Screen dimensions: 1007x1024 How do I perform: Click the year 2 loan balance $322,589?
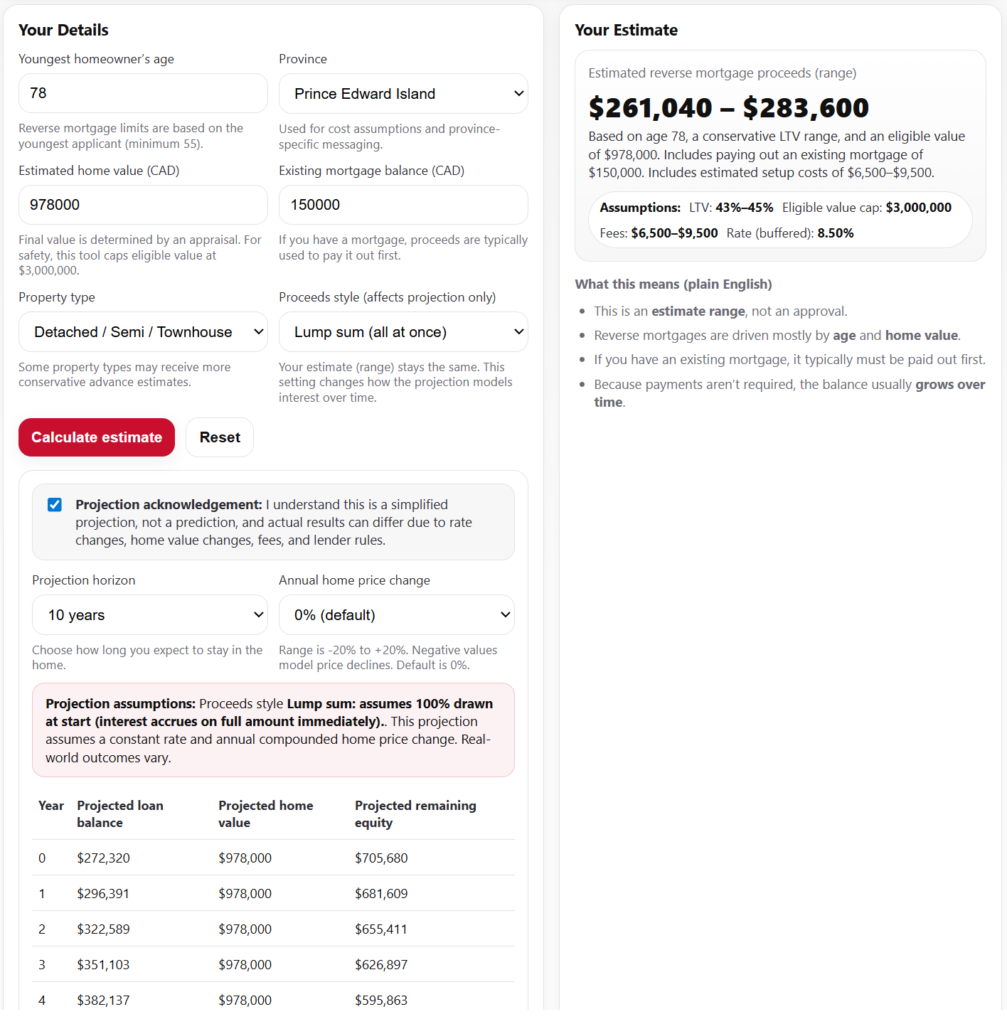[x=103, y=929]
